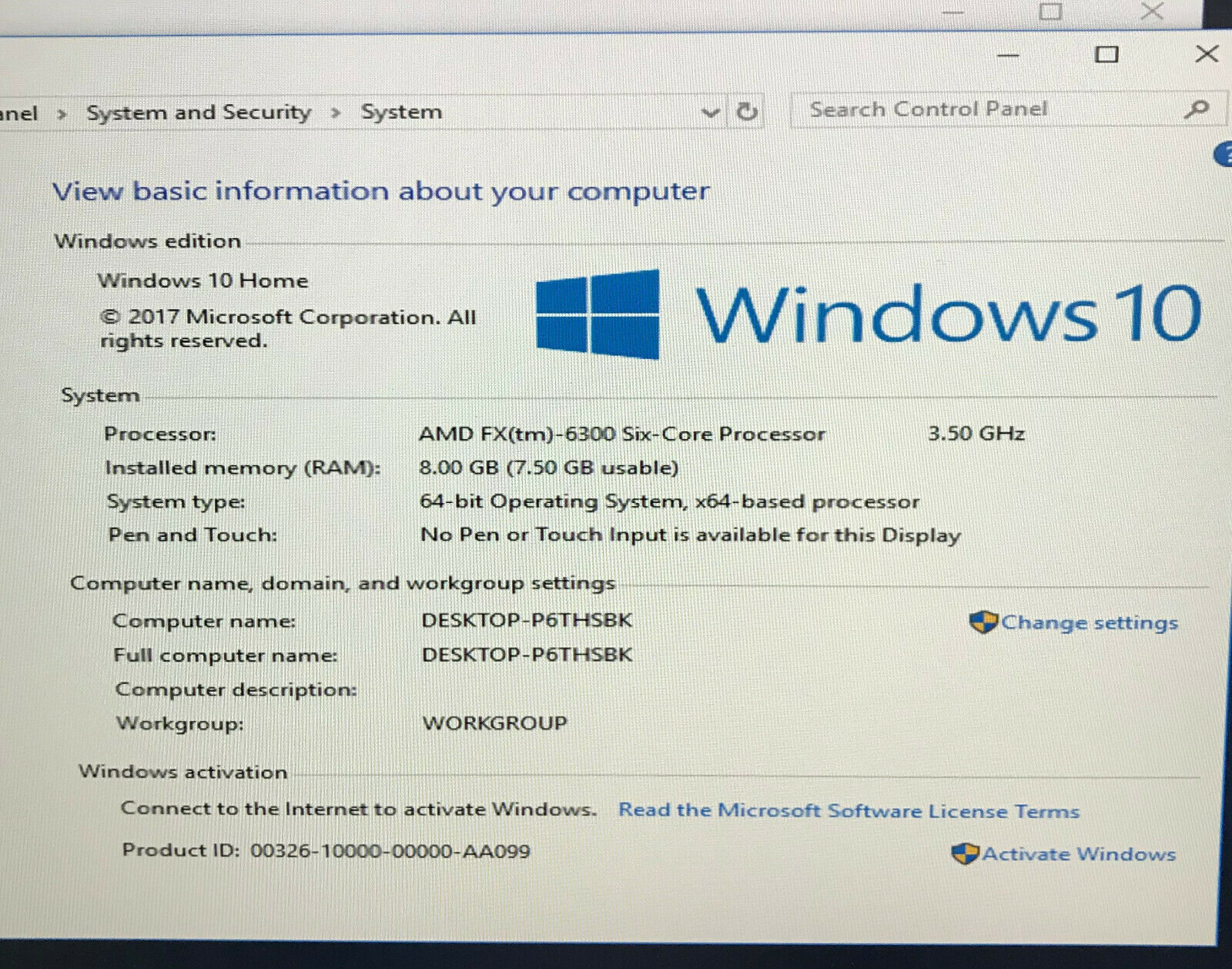Click the 'Pen and Touch:' label
Viewport: 1232px width, 969px height.
(x=192, y=535)
